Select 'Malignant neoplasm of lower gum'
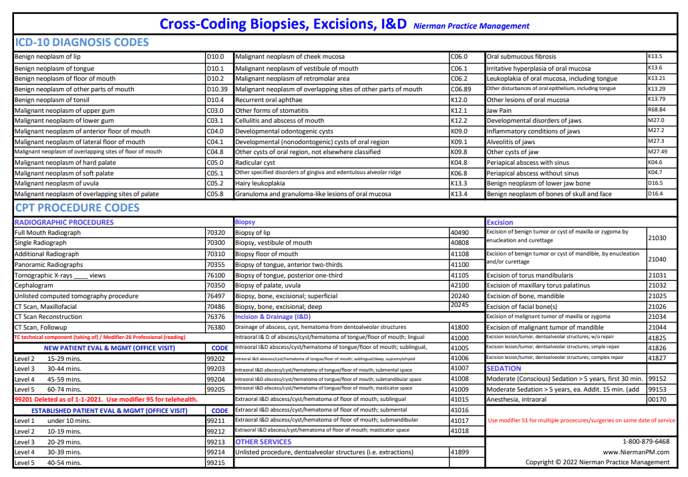Screen dimensions: 688x477 64,121
